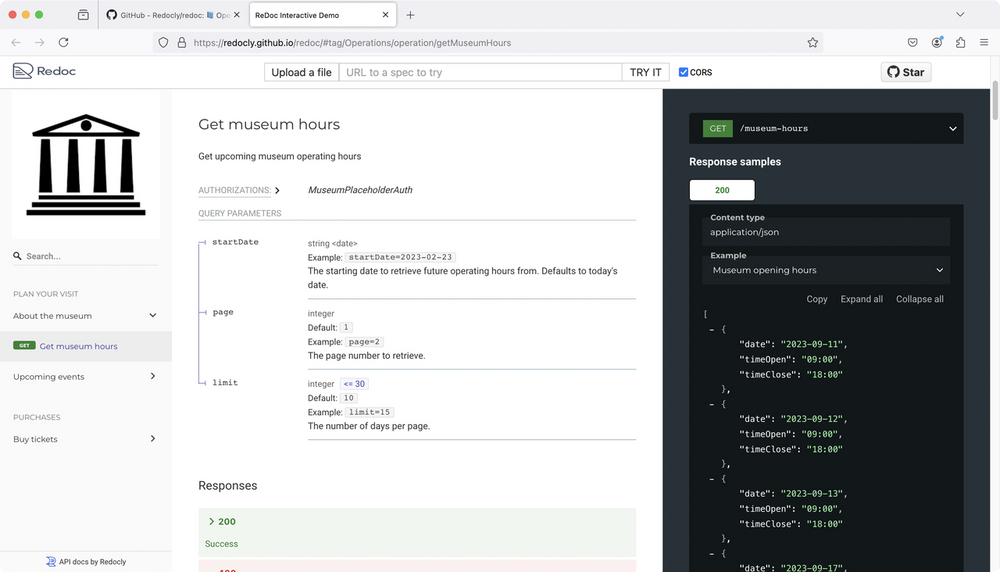Screen dimensions: 1000x572
Task: Click the Redoc logo in header
Action: pos(44,72)
